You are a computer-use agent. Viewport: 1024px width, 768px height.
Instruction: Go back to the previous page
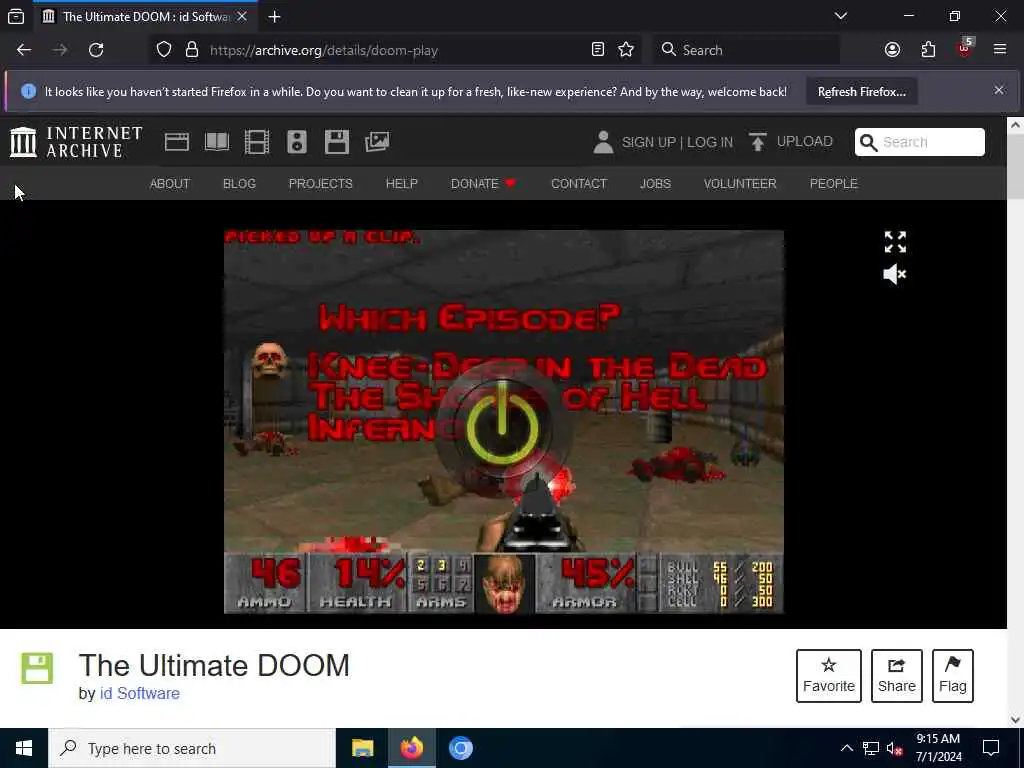(24, 50)
